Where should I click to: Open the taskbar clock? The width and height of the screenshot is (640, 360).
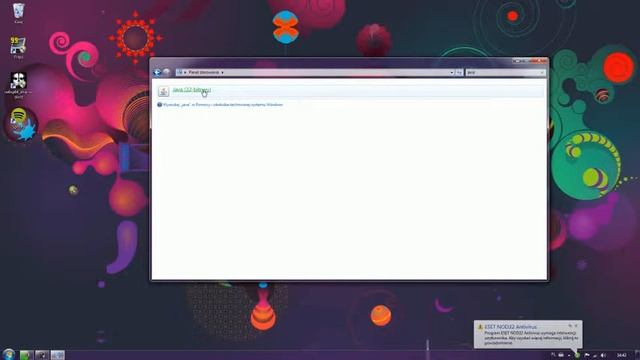[x=622, y=355]
